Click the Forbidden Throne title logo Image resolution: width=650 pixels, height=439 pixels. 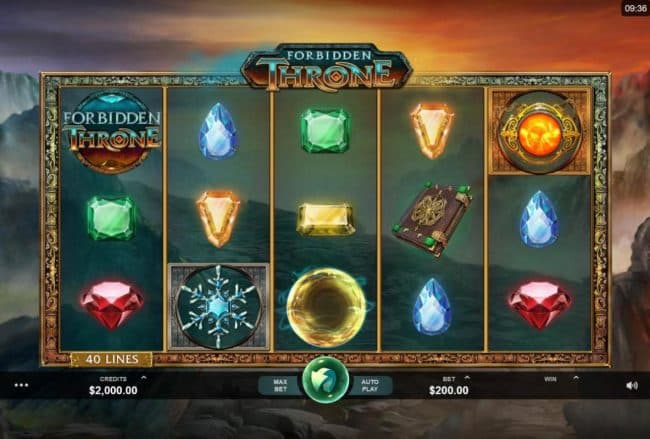[x=326, y=67]
